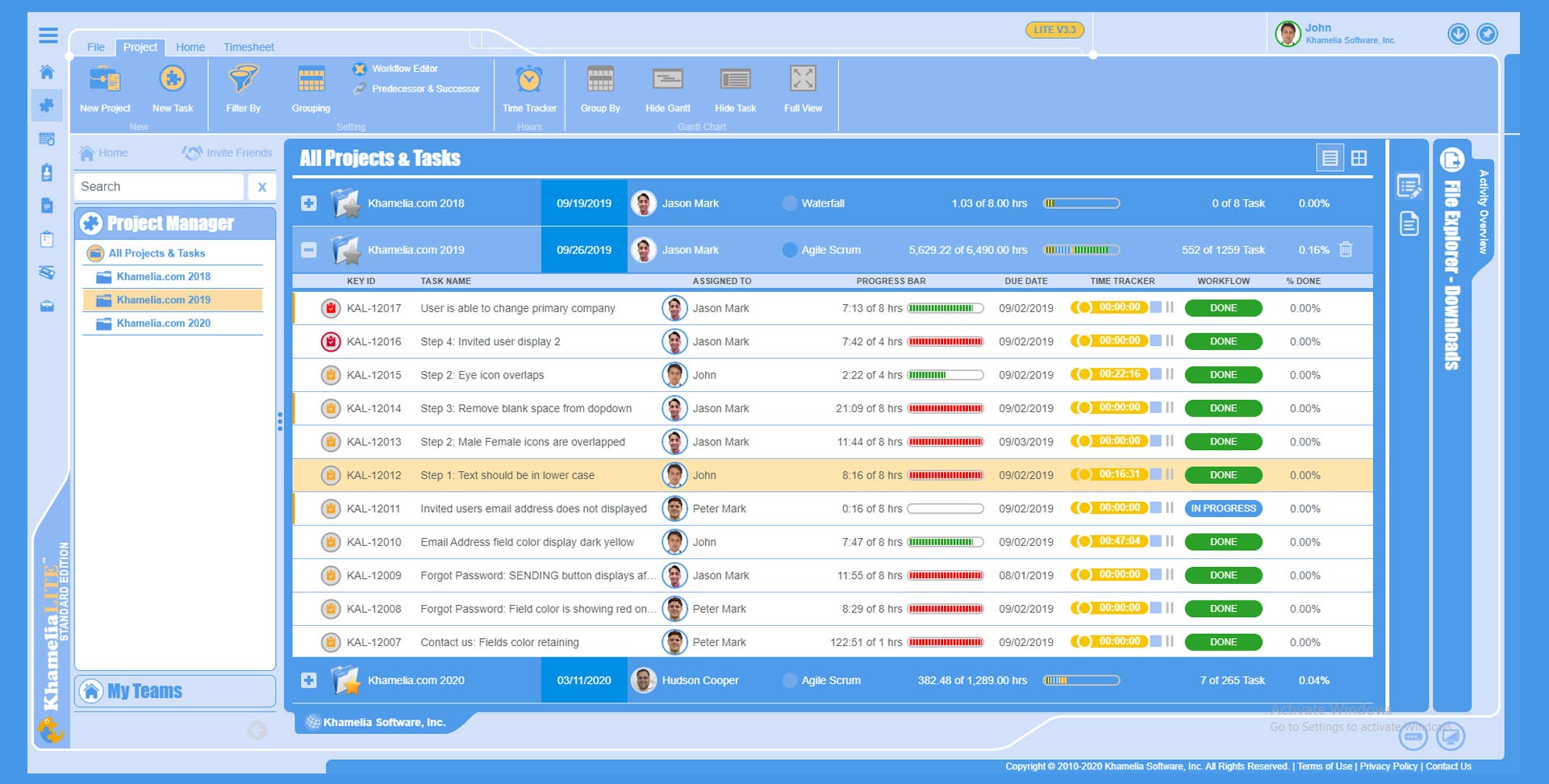Image resolution: width=1549 pixels, height=784 pixels.
Task: Open the Time Tracker clock
Action: tap(529, 79)
